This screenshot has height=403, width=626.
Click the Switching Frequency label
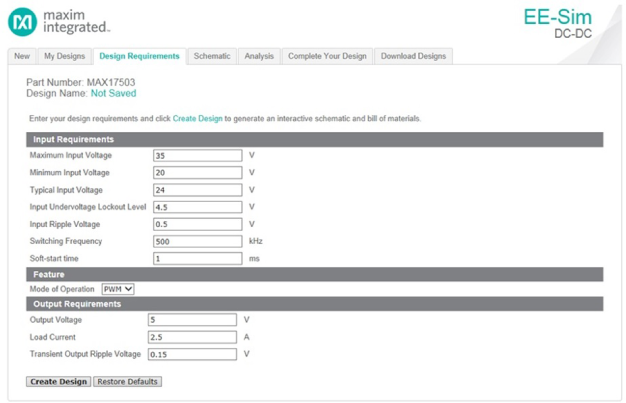(x=66, y=241)
